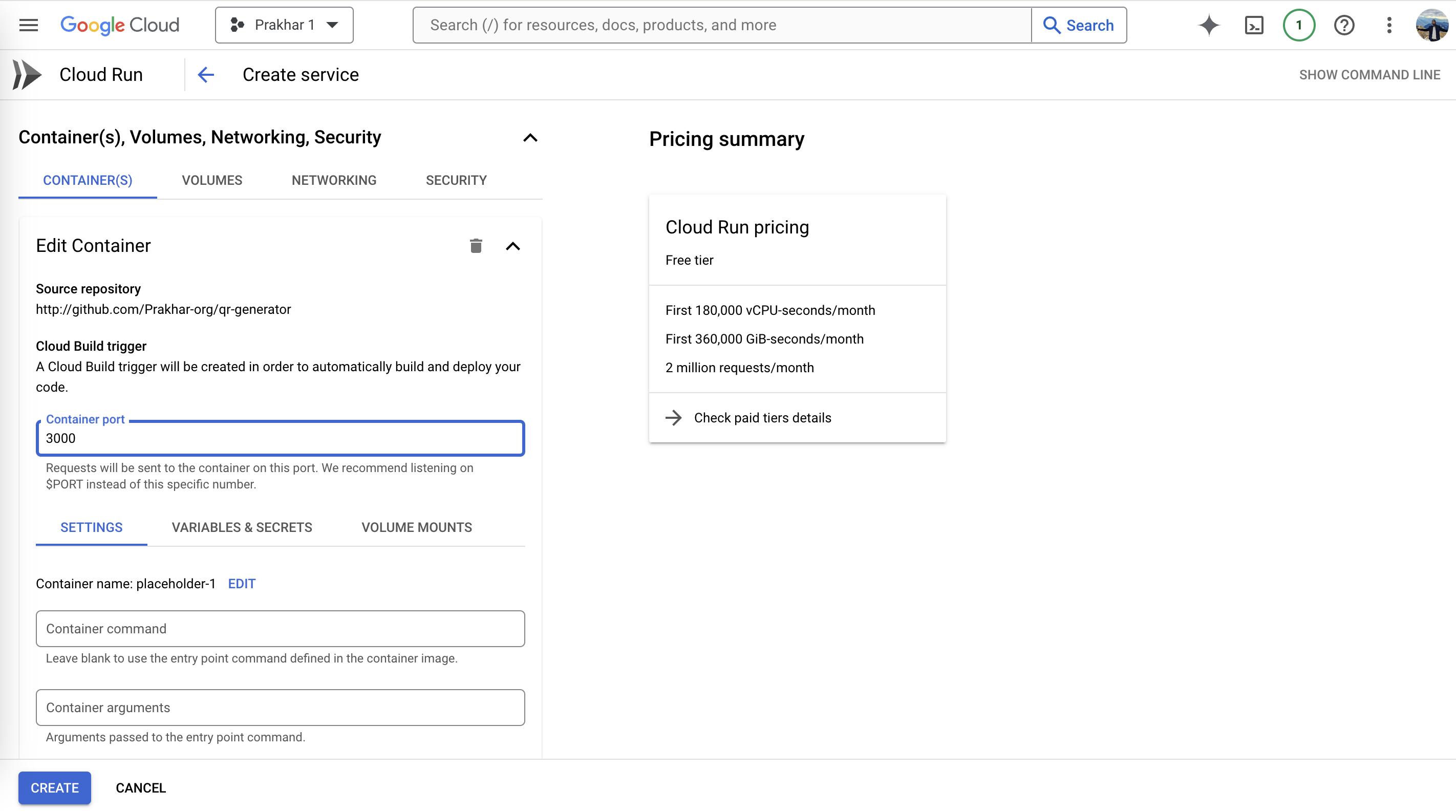The image size is (1456, 812).
Task: Open the hamburger navigation menu
Action: tap(28, 25)
